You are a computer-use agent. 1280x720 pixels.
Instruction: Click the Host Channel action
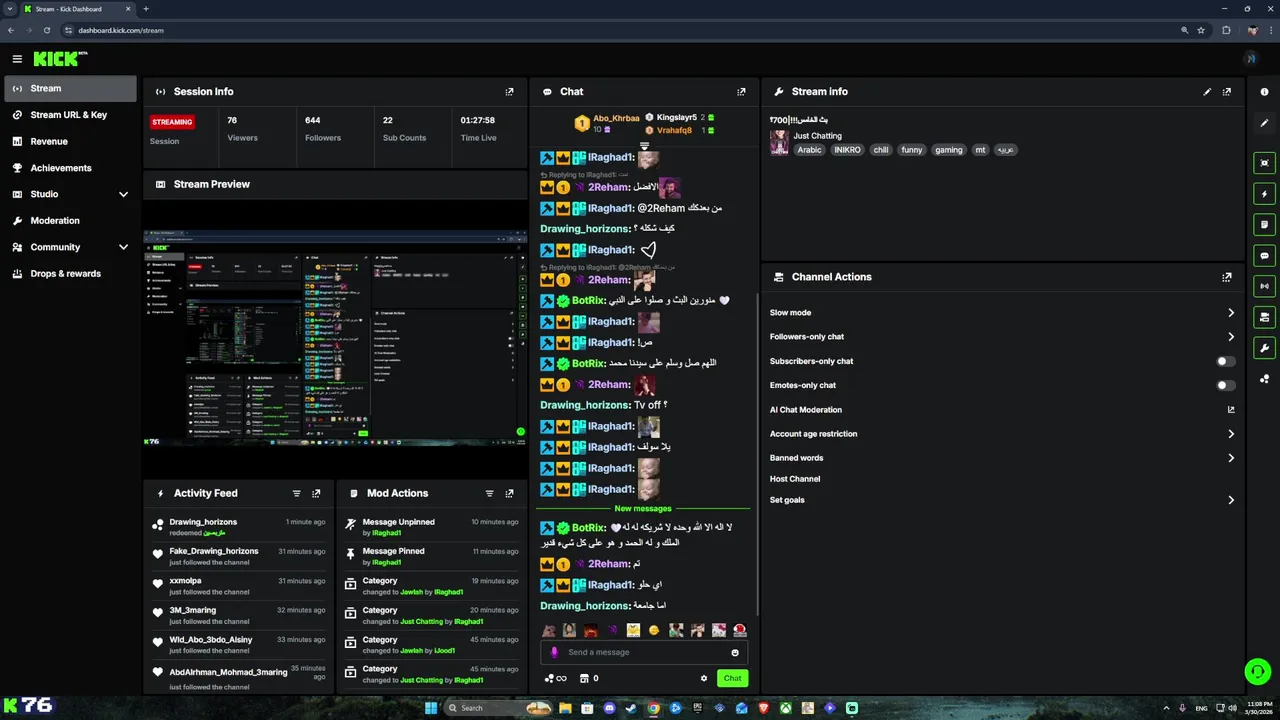coord(795,479)
